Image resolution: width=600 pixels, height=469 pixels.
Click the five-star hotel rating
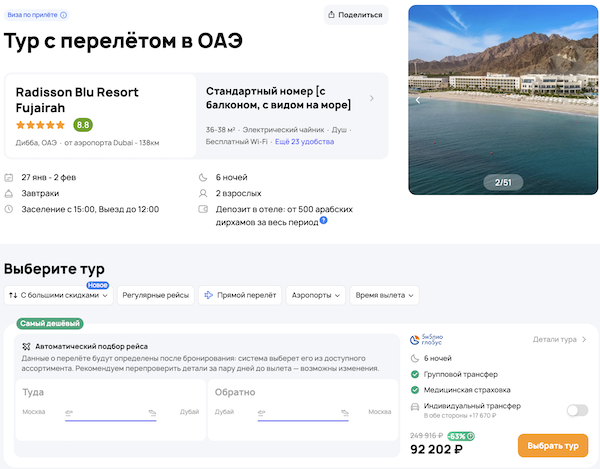coord(41,126)
